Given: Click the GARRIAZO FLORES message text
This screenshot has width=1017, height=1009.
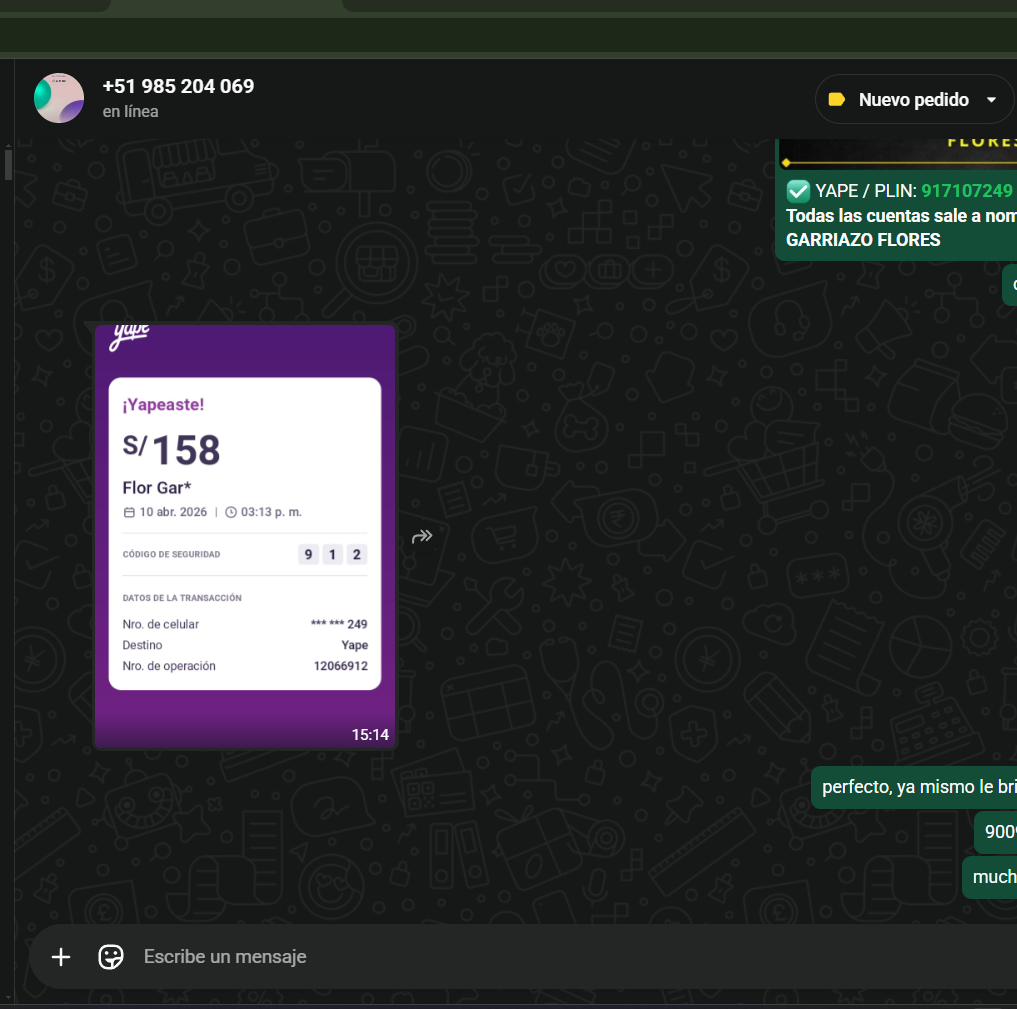Looking at the screenshot, I should [863, 240].
